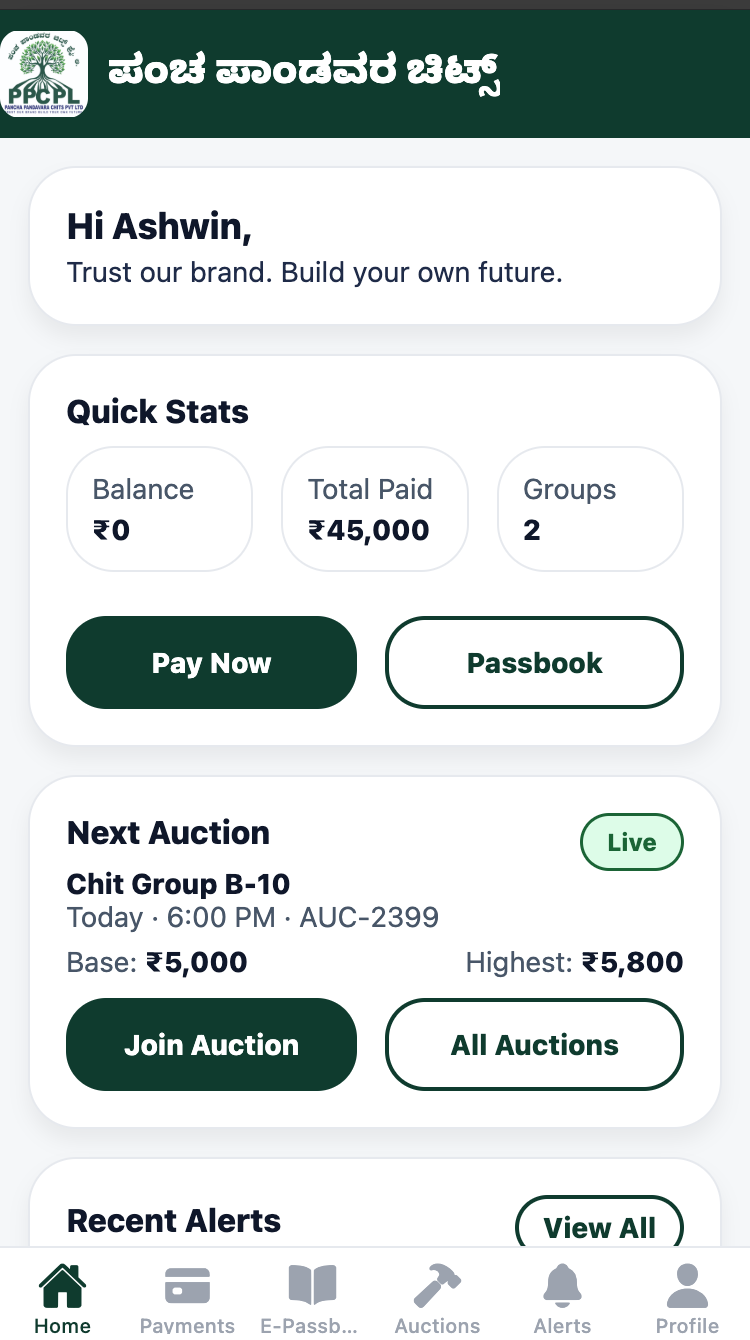Open Alerts bell icon
Image resolution: width=750 pixels, height=1340 pixels.
coord(562,1286)
